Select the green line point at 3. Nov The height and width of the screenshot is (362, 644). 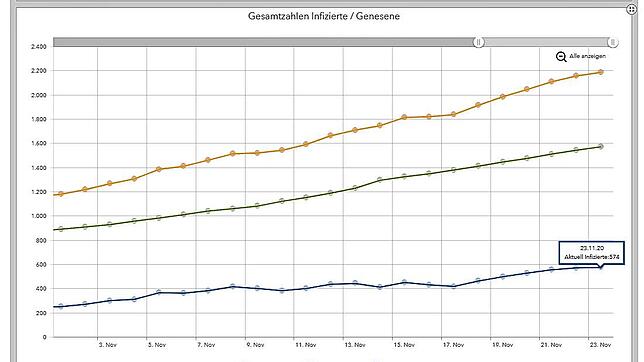click(x=110, y=224)
